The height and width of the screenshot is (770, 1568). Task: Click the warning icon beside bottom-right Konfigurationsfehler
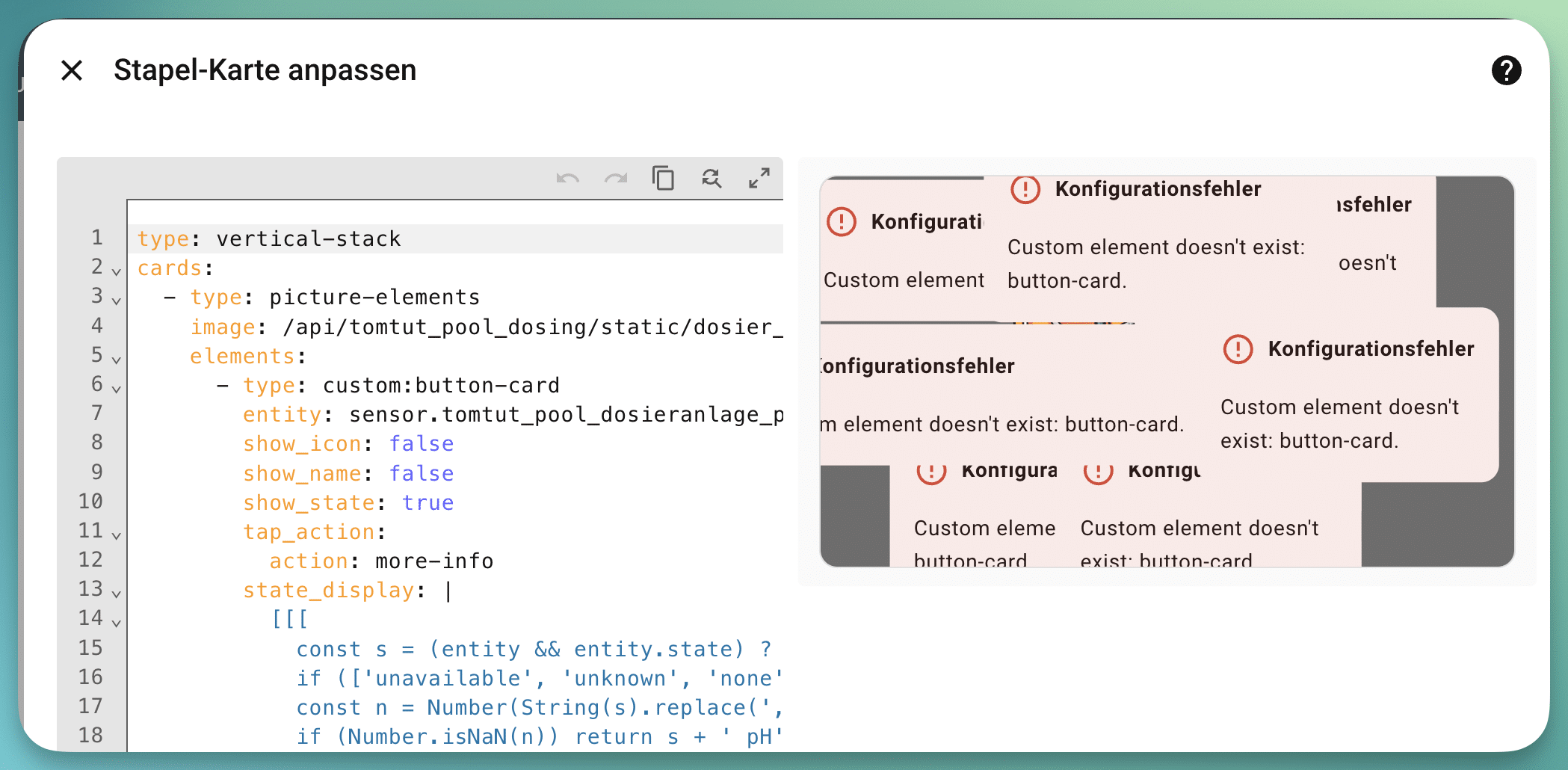coord(1238,349)
